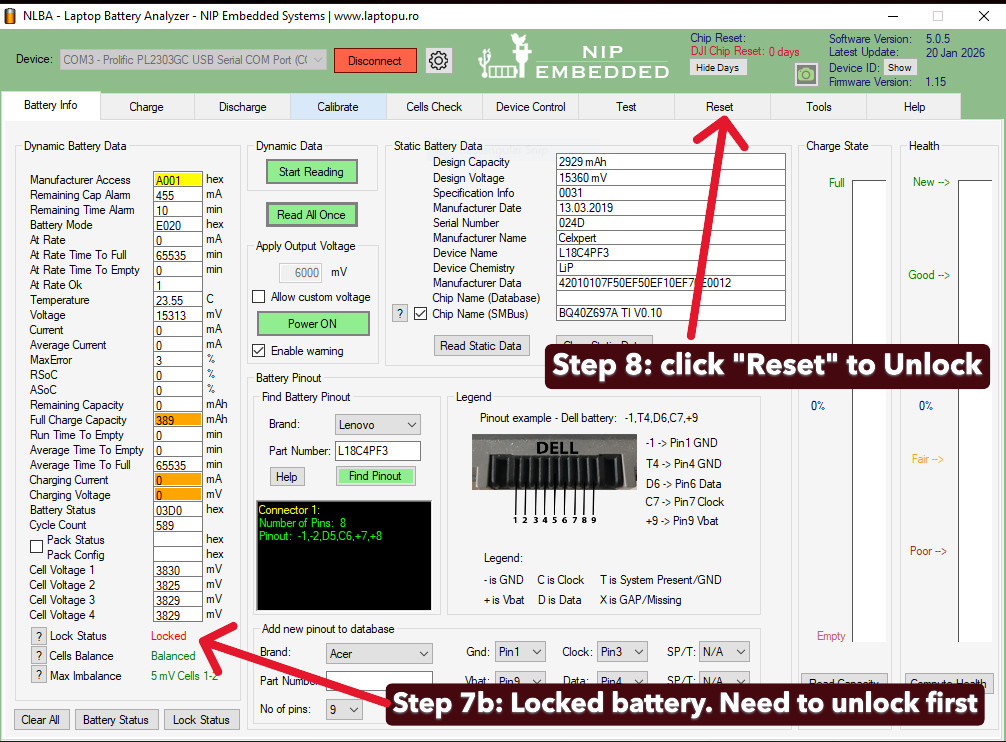
Task: Click the red Disconnect button
Action: [375, 60]
